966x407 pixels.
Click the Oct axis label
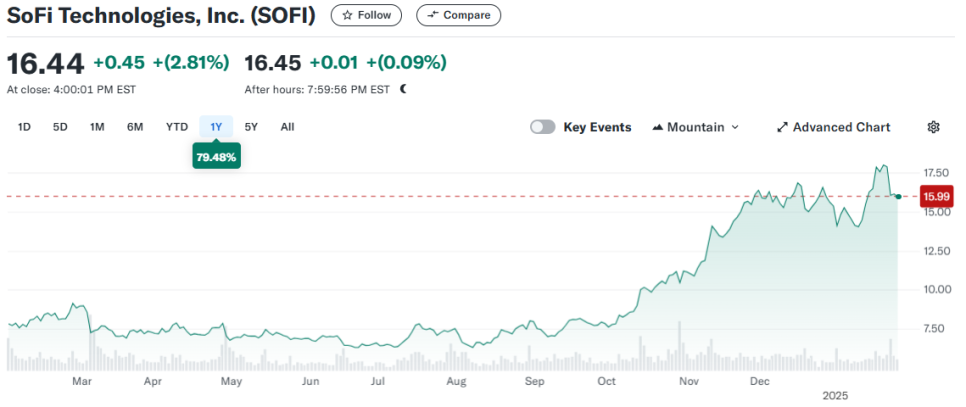[607, 382]
